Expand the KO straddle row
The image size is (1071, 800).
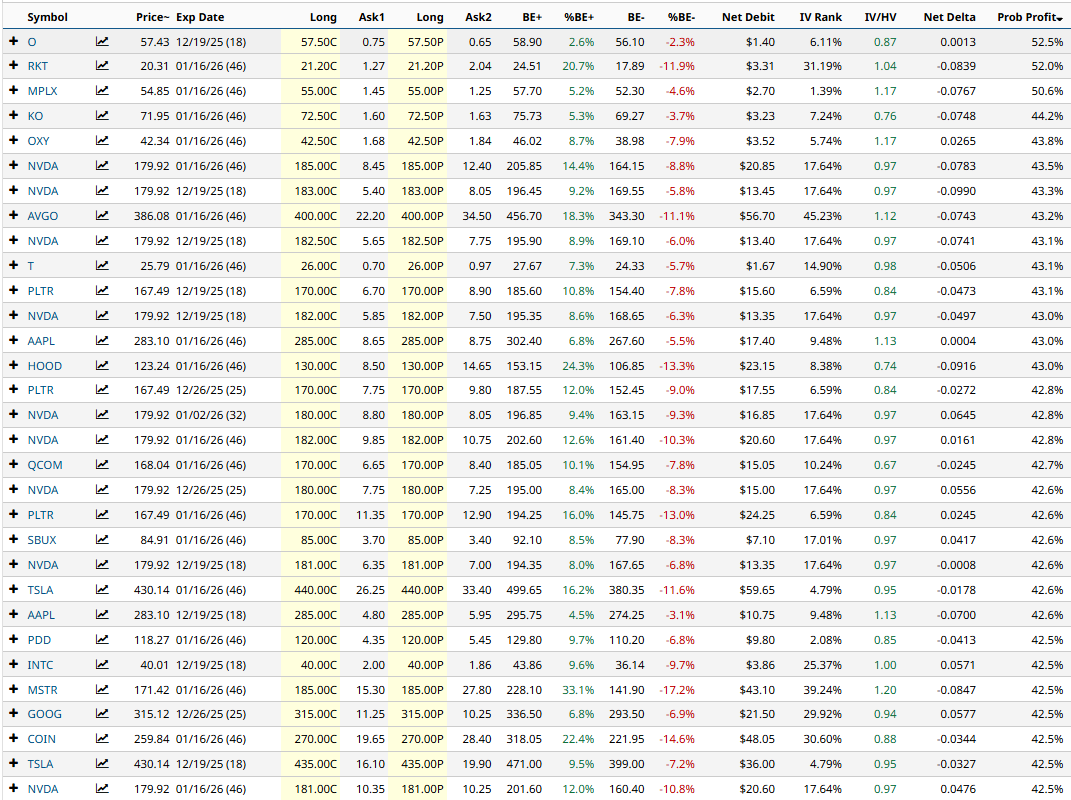(x=13, y=116)
